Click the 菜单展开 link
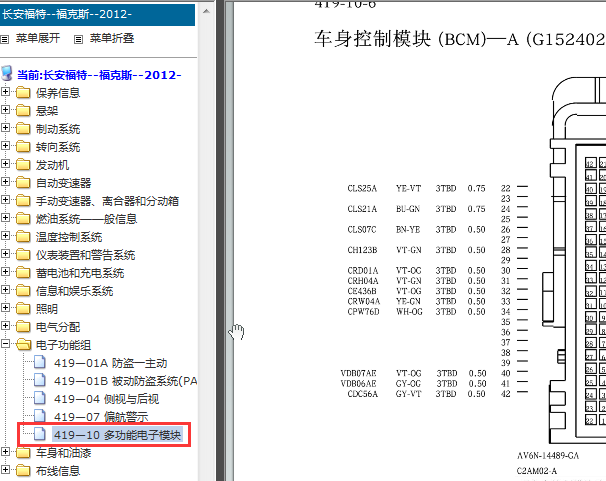This screenshot has width=606, height=481. [38, 38]
